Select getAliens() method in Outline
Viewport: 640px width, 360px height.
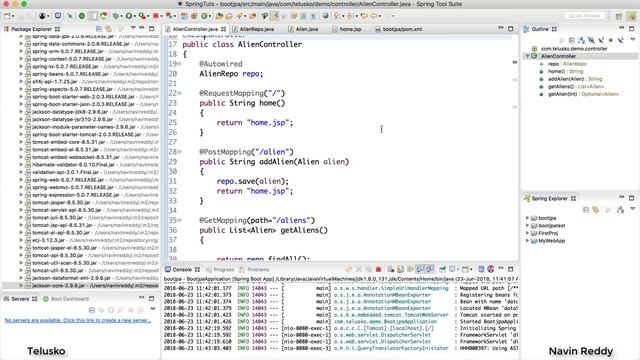click(x=576, y=87)
